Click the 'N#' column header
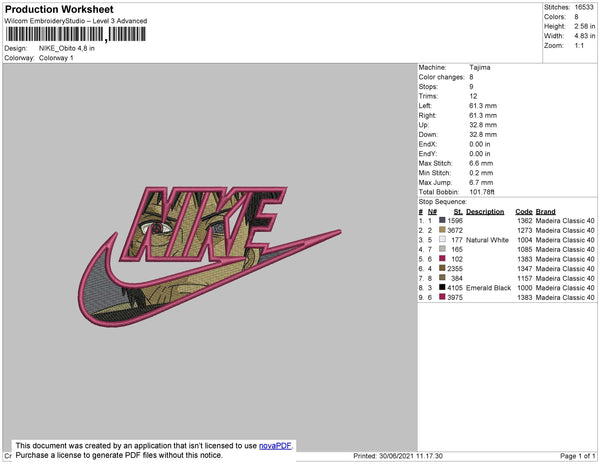This screenshot has width=600, height=464. [432, 212]
